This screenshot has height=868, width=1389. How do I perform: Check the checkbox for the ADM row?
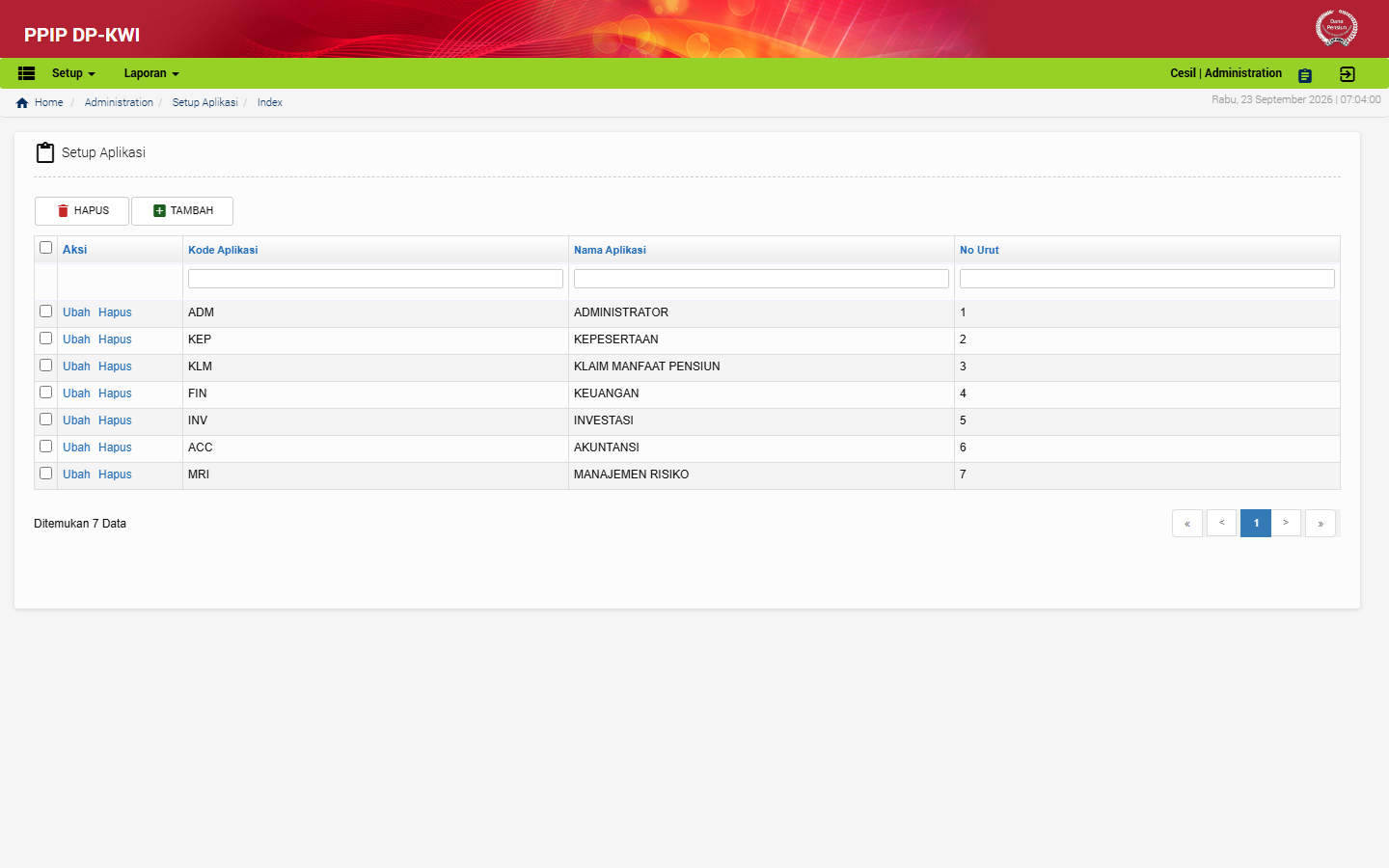coord(45,312)
